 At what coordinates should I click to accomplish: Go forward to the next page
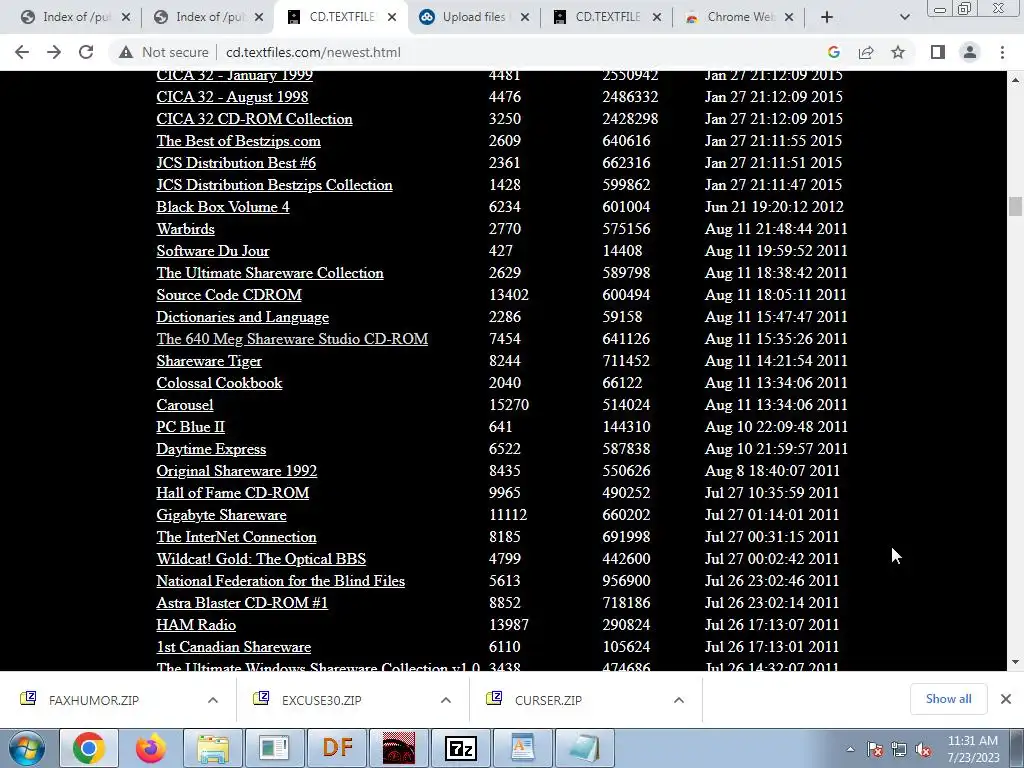(54, 52)
